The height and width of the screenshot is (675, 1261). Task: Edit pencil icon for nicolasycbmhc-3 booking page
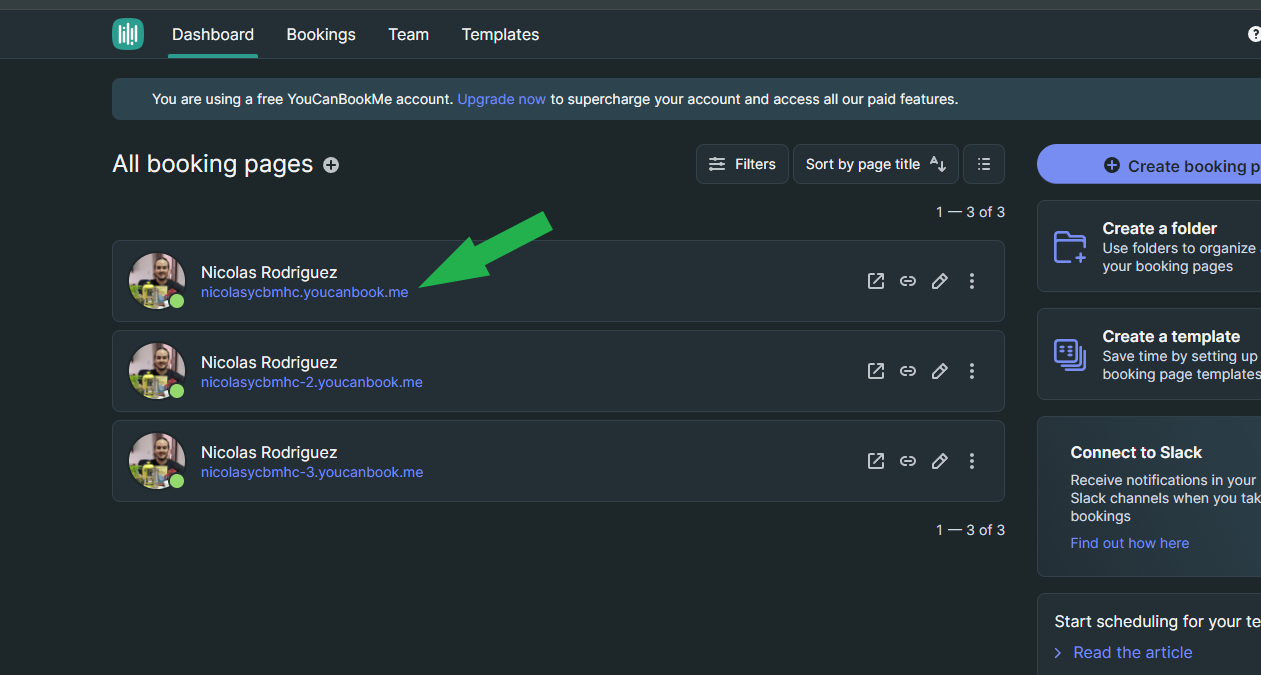(x=940, y=461)
